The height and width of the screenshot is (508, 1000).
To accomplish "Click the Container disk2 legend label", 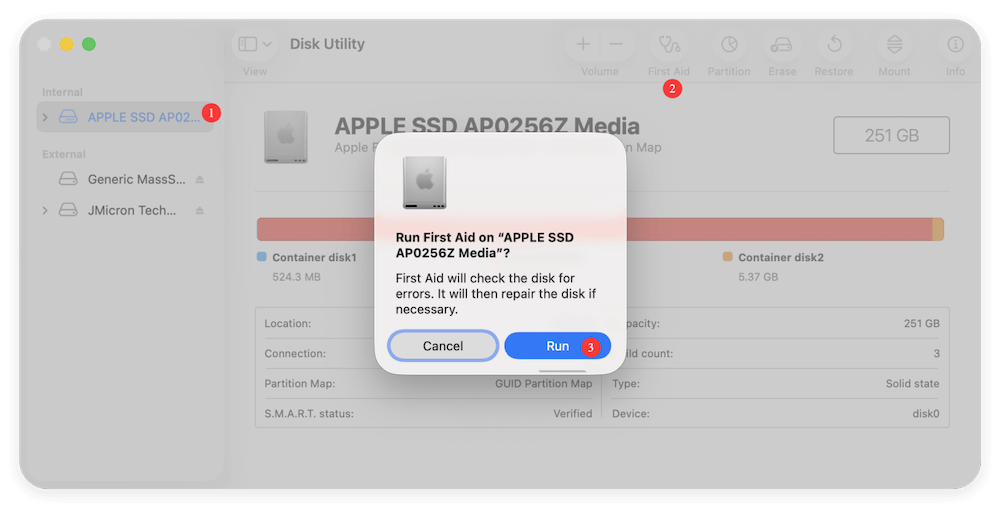I will tap(781, 258).
